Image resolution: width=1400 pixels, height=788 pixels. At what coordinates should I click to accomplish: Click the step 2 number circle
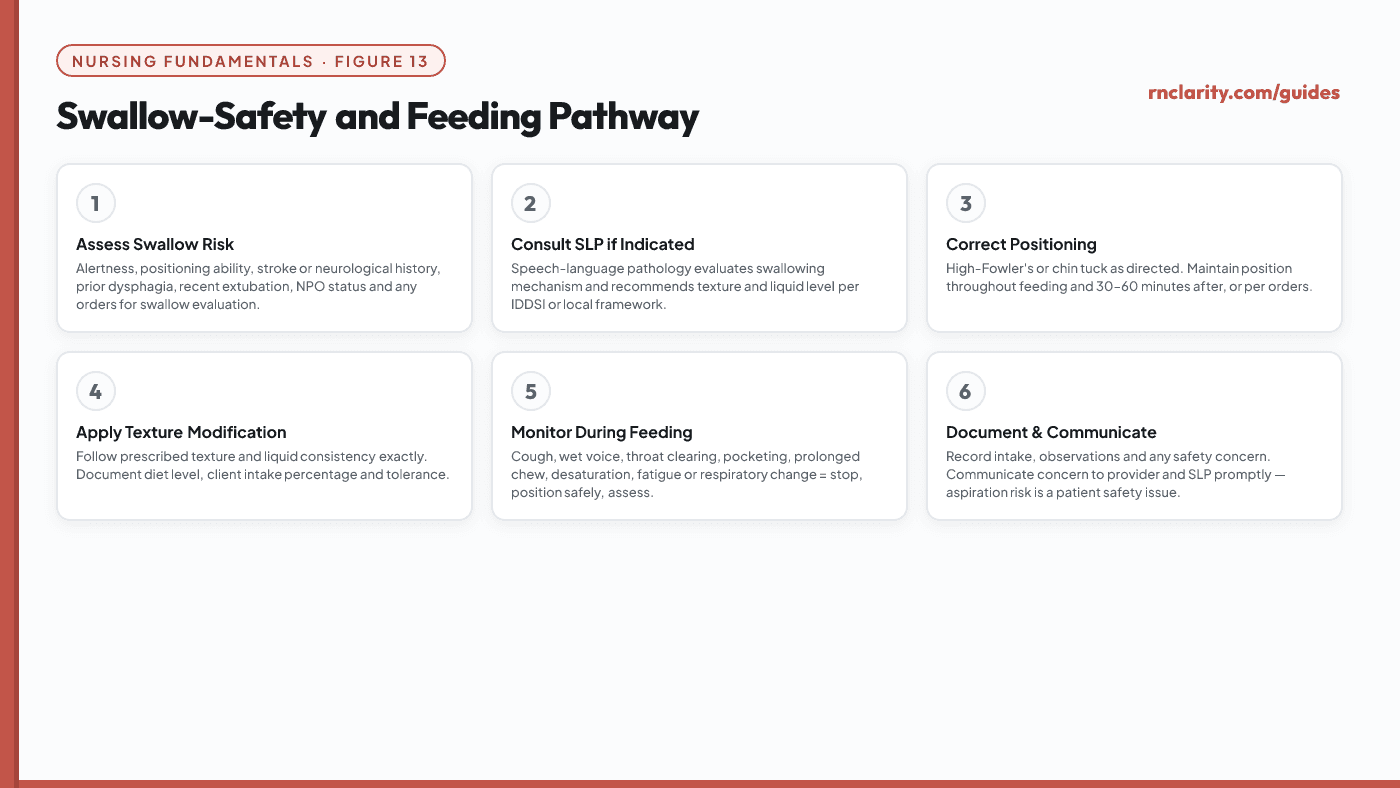[531, 204]
